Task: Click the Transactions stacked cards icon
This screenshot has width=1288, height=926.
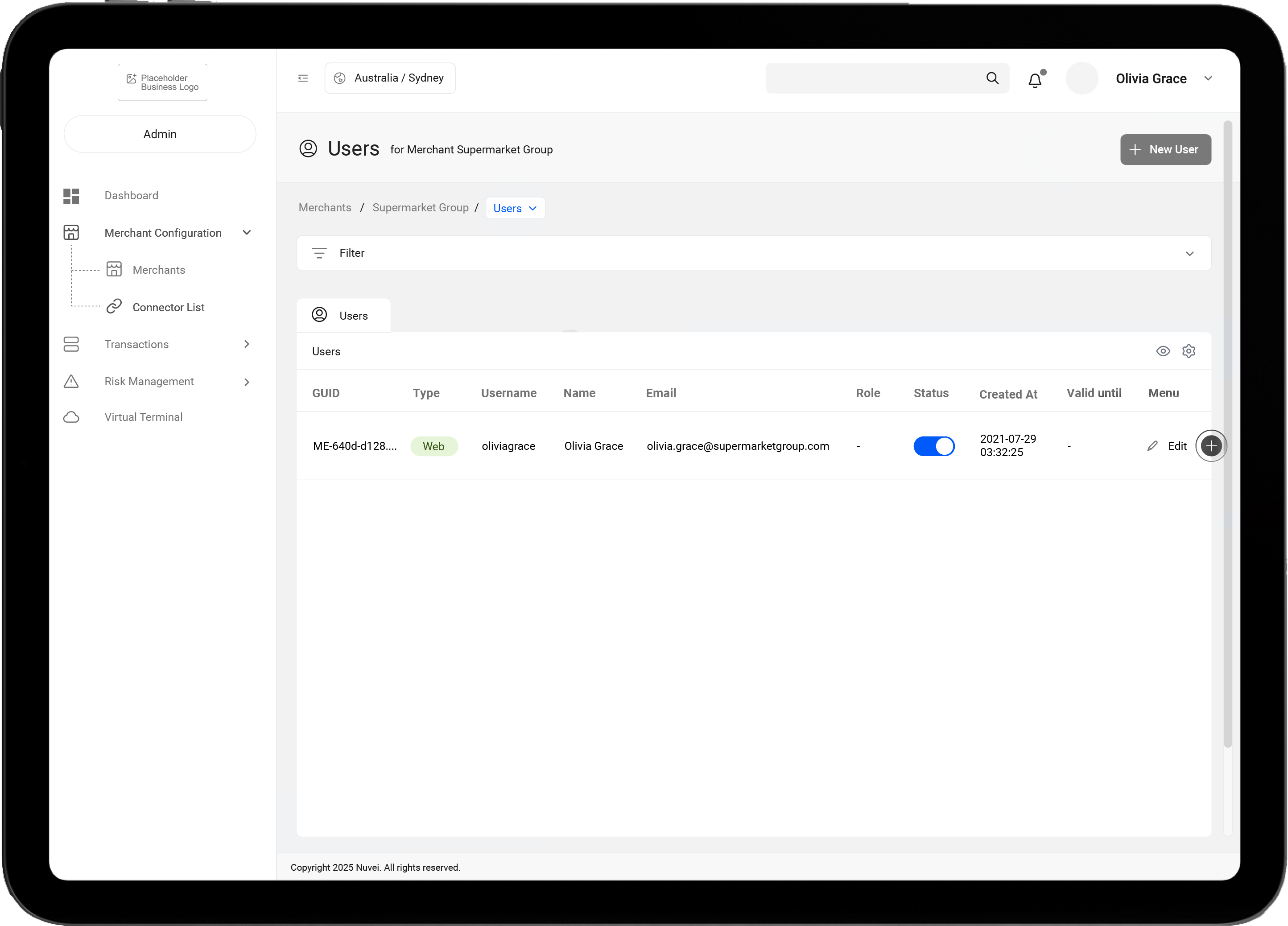Action: [71, 344]
